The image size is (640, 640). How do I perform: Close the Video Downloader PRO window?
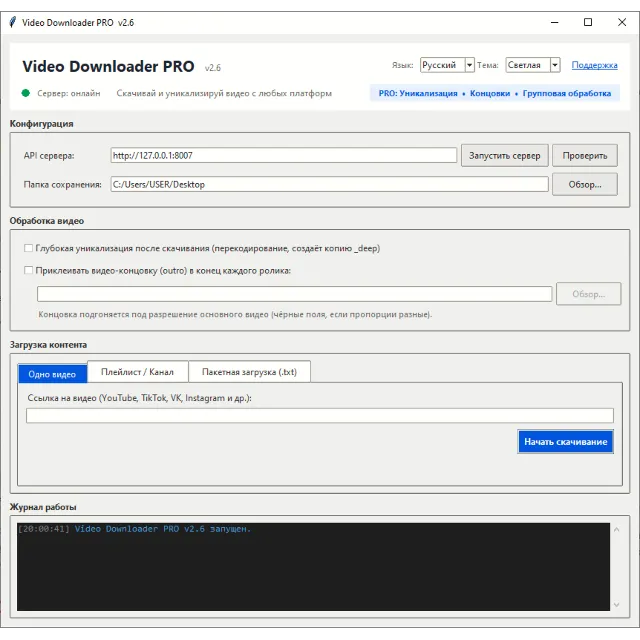(622, 22)
